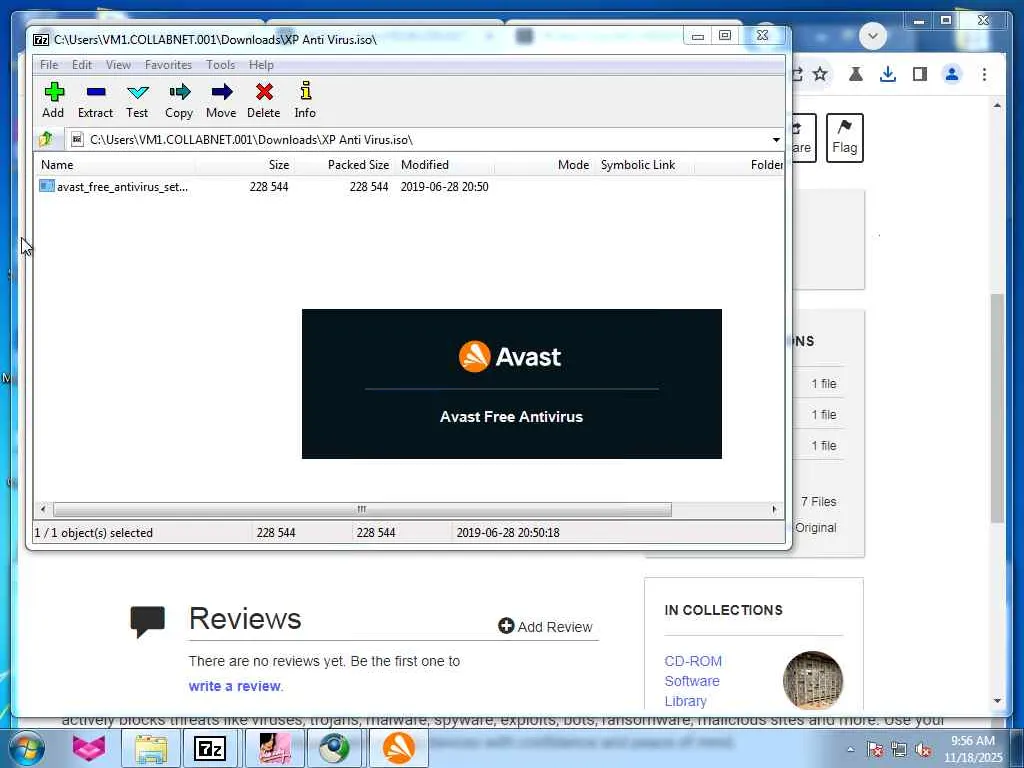
Task: Click the 7-Zip horizontal scrollbar thumb
Action: [362, 509]
